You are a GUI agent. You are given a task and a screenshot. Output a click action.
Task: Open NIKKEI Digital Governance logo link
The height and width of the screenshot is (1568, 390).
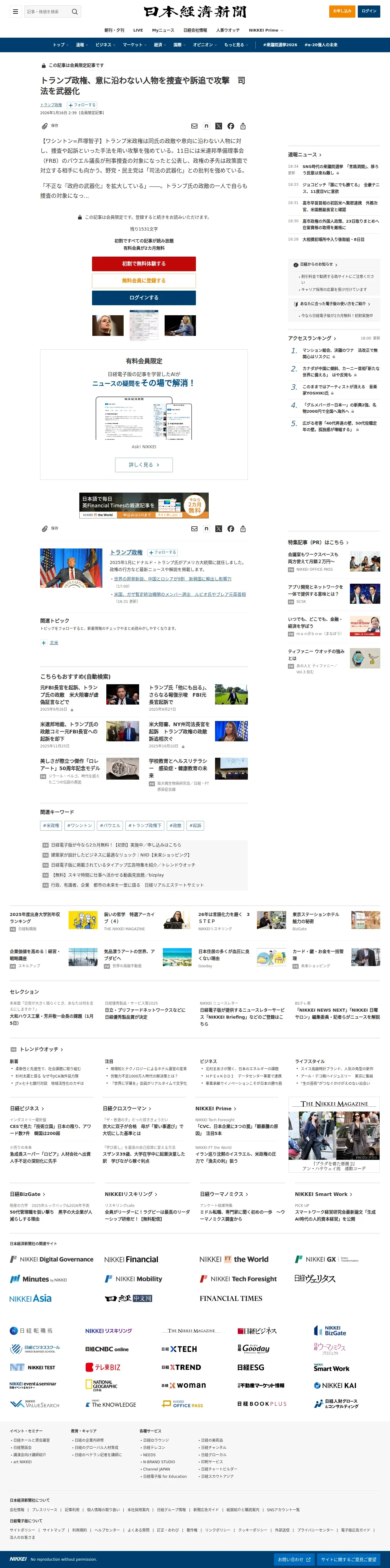point(52,1259)
